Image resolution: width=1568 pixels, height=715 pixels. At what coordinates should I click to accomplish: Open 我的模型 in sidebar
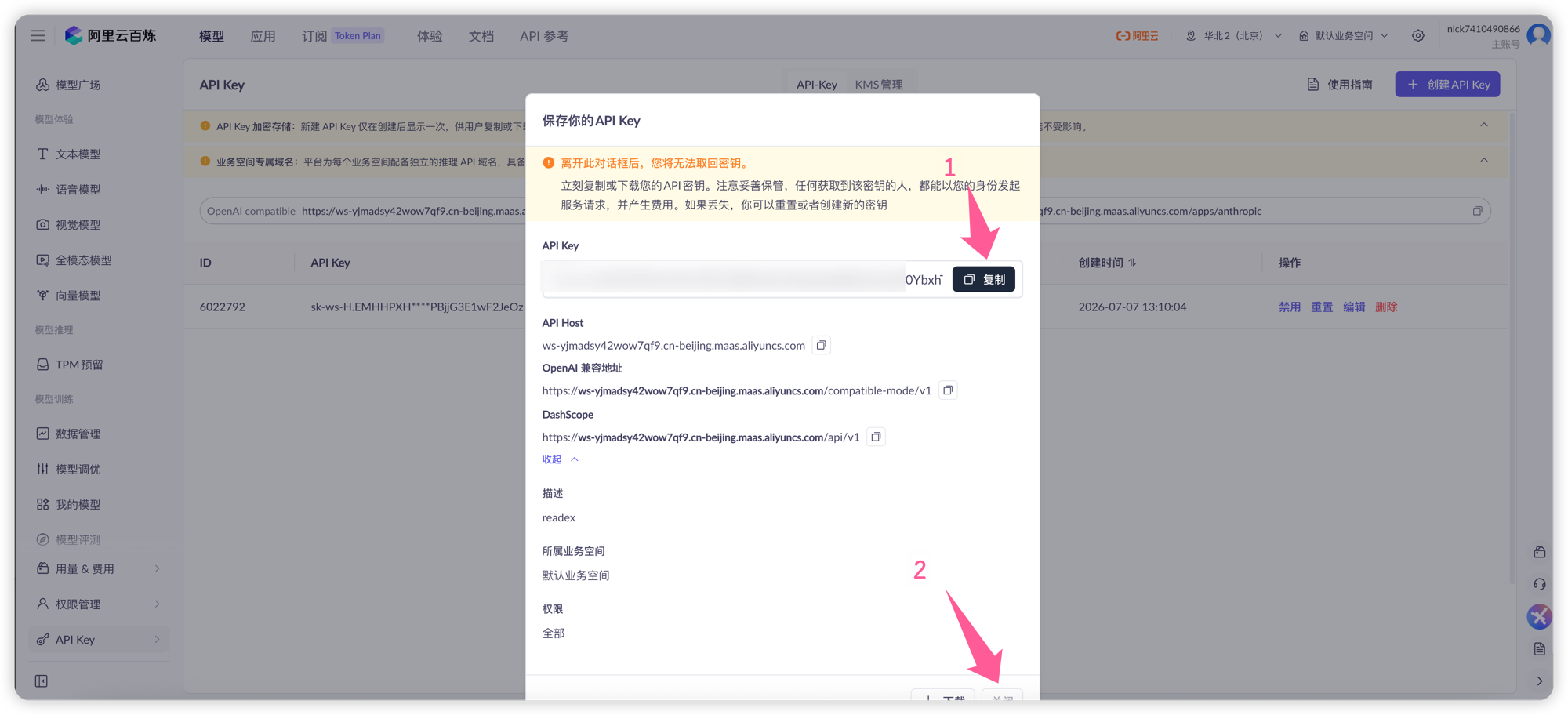78,504
